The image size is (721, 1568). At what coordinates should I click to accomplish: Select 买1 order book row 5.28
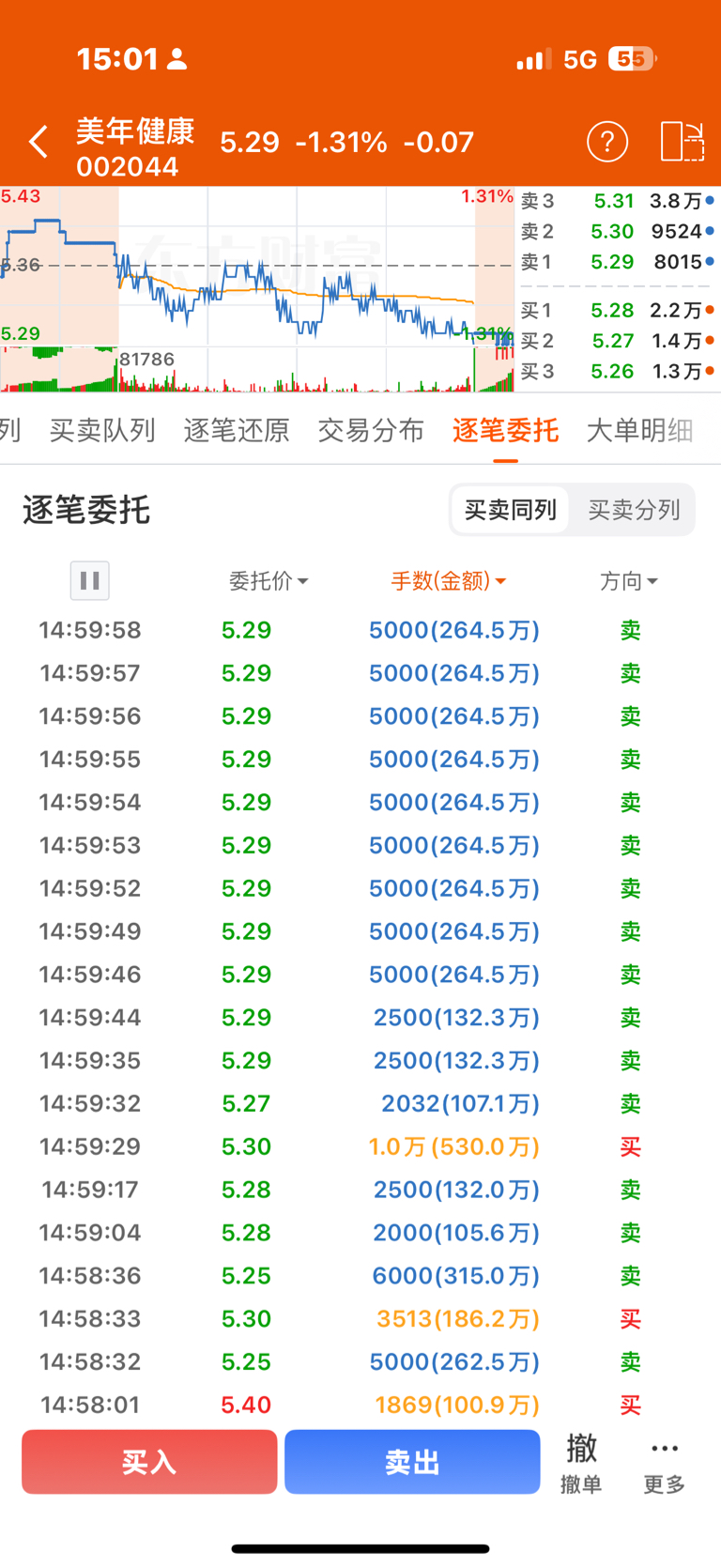[x=618, y=310]
